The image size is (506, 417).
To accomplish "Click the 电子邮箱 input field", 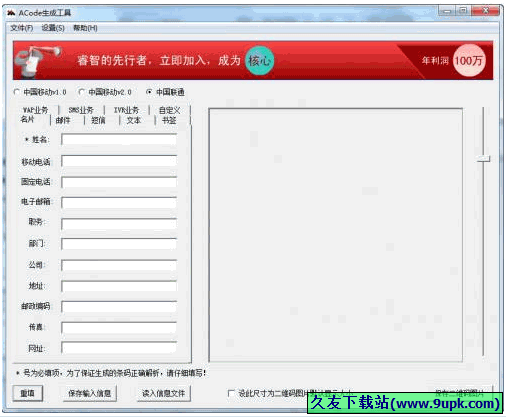I will click(x=119, y=202).
